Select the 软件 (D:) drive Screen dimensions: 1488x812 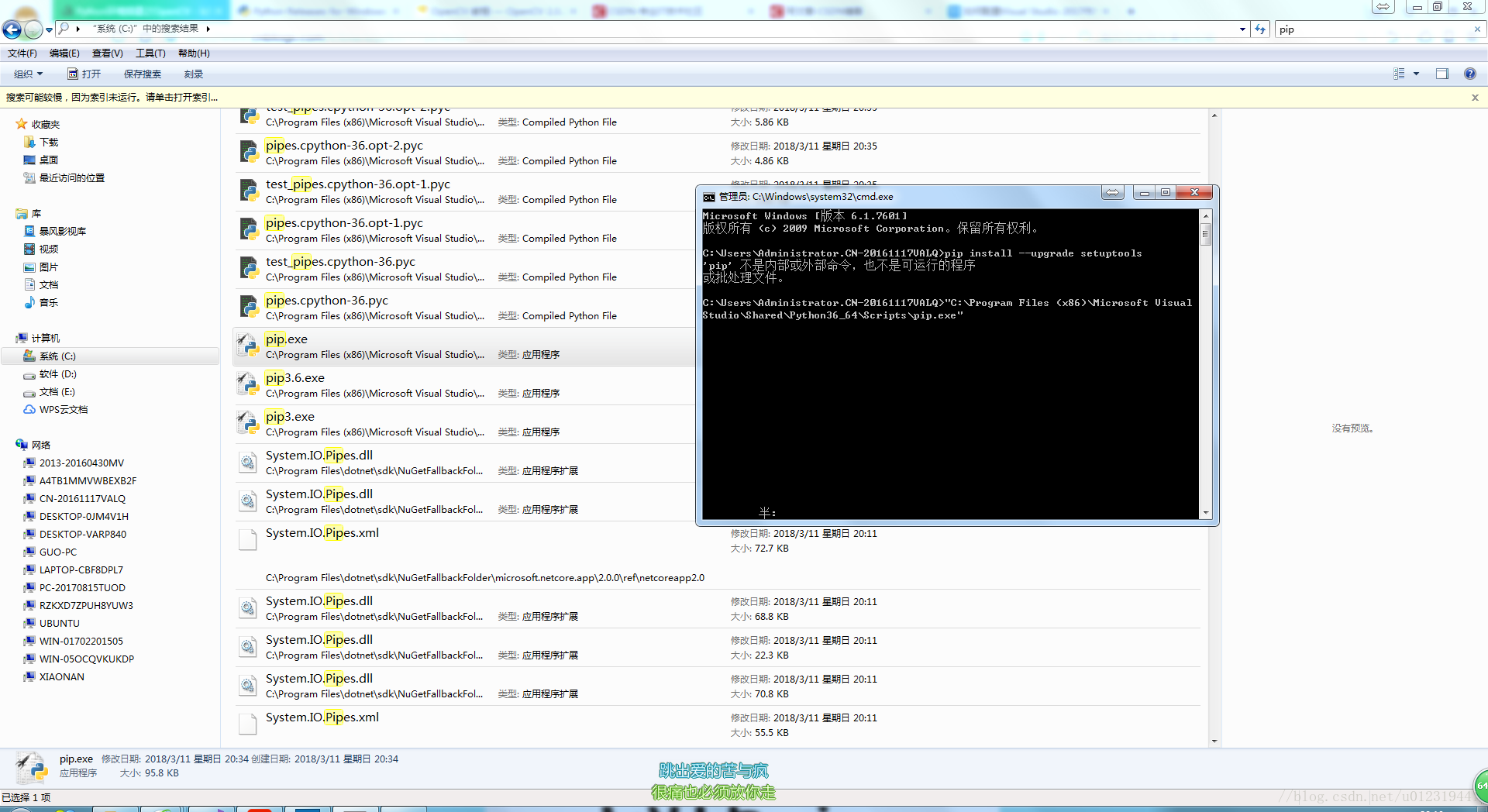(58, 374)
